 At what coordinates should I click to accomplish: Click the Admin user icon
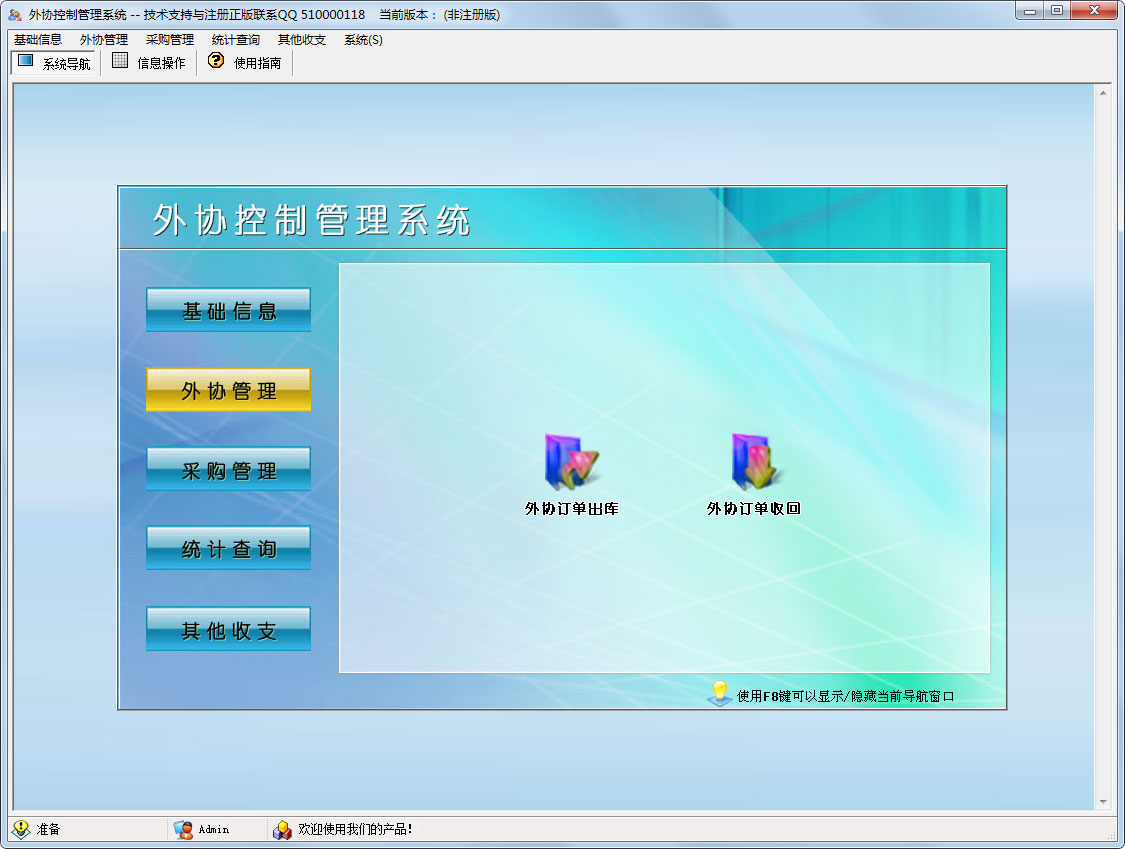183,830
